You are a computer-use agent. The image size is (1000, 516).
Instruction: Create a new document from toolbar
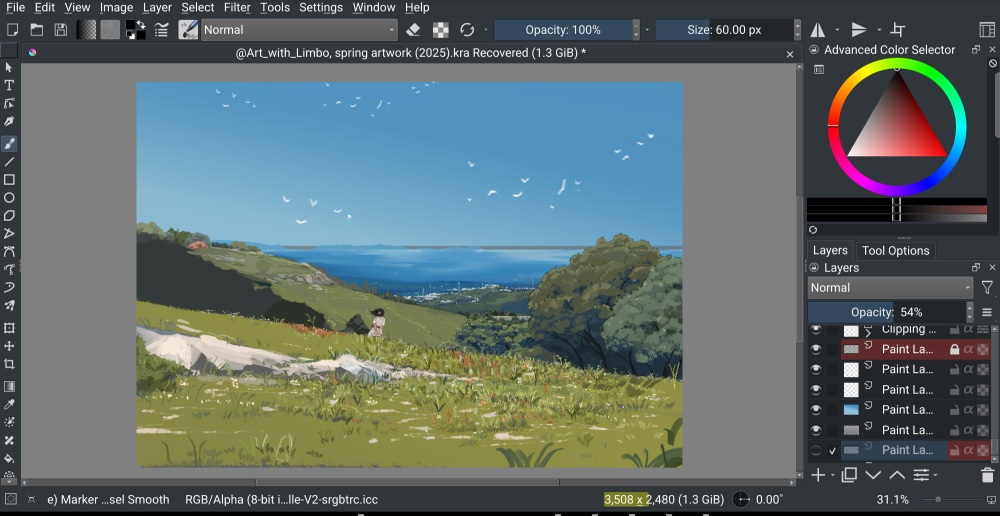[12, 29]
